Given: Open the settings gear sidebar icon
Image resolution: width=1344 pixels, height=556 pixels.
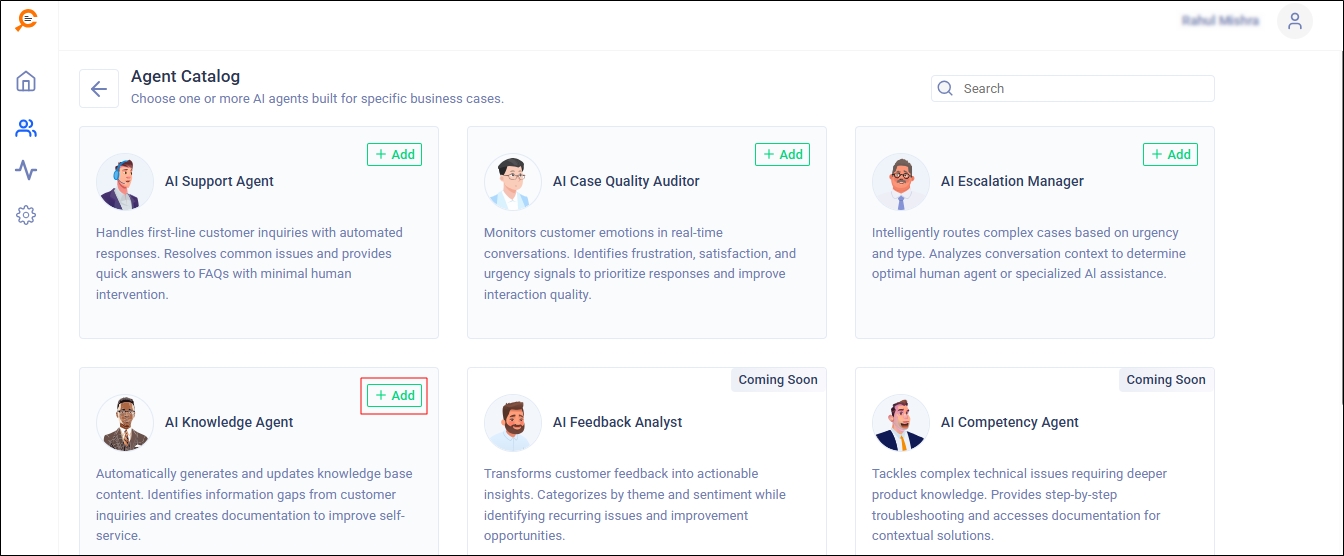Looking at the screenshot, I should tap(26, 214).
